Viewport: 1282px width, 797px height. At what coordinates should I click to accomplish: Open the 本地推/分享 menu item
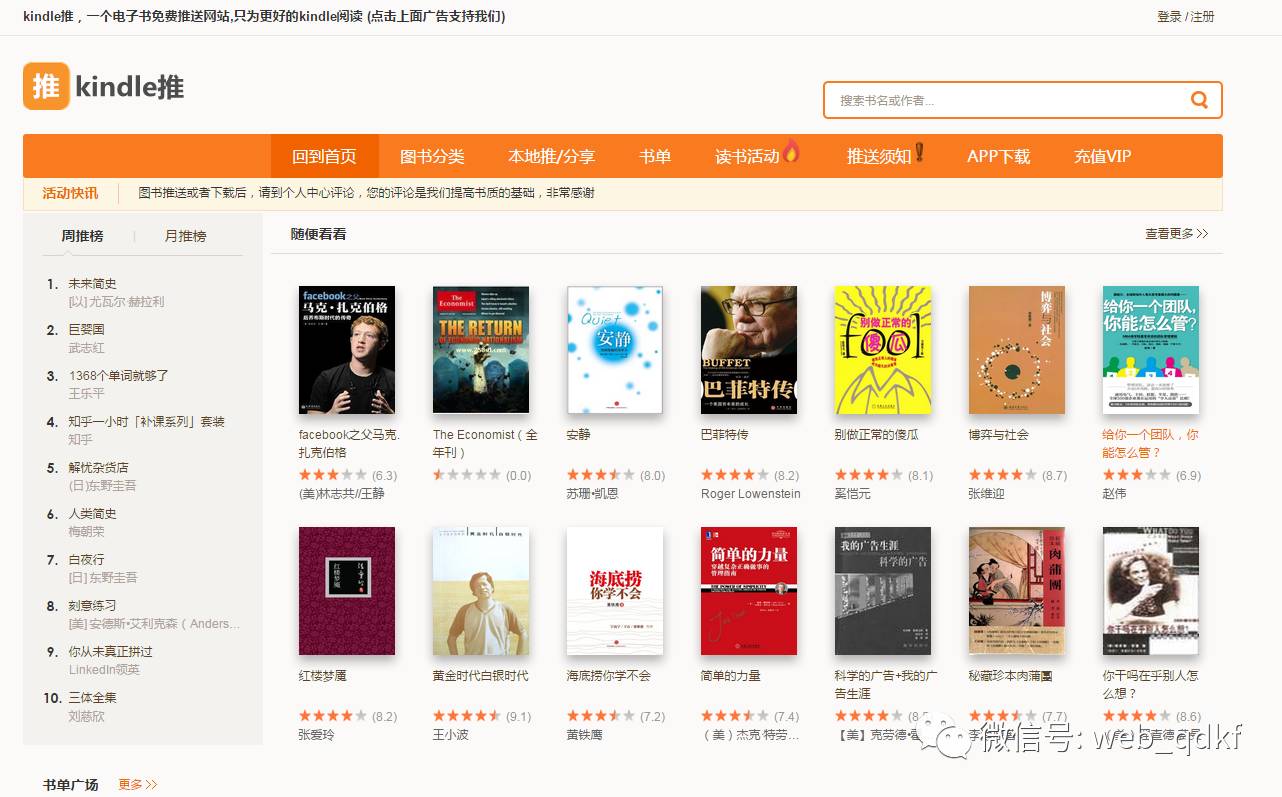pyautogui.click(x=551, y=156)
